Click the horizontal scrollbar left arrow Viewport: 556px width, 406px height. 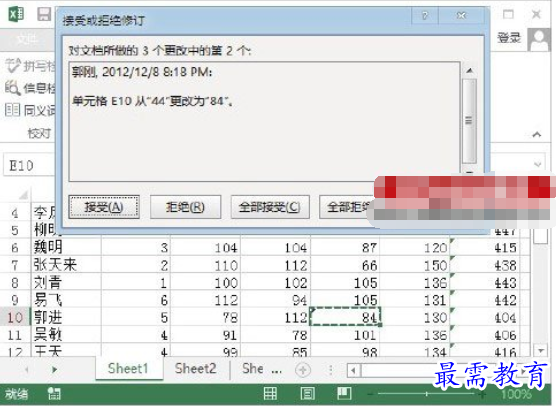[x=353, y=371]
